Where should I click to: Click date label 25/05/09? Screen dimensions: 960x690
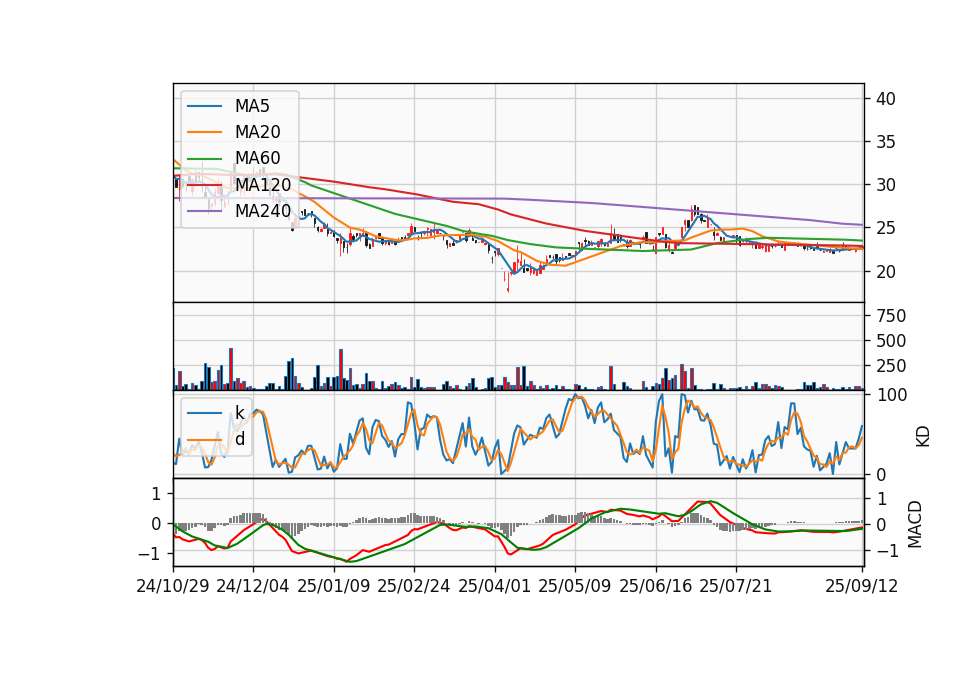click(x=575, y=586)
